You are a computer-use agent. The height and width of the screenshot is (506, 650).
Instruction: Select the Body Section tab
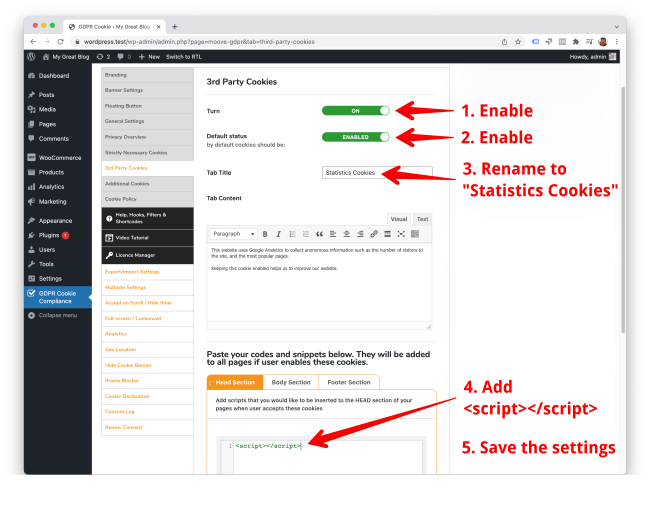click(x=291, y=382)
